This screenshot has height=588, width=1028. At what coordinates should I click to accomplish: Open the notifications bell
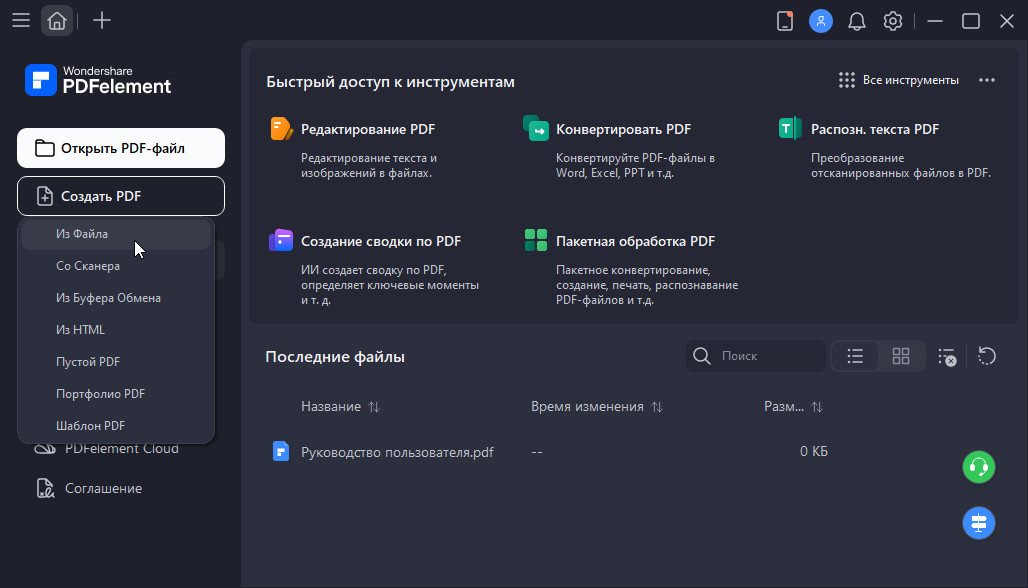click(x=857, y=21)
